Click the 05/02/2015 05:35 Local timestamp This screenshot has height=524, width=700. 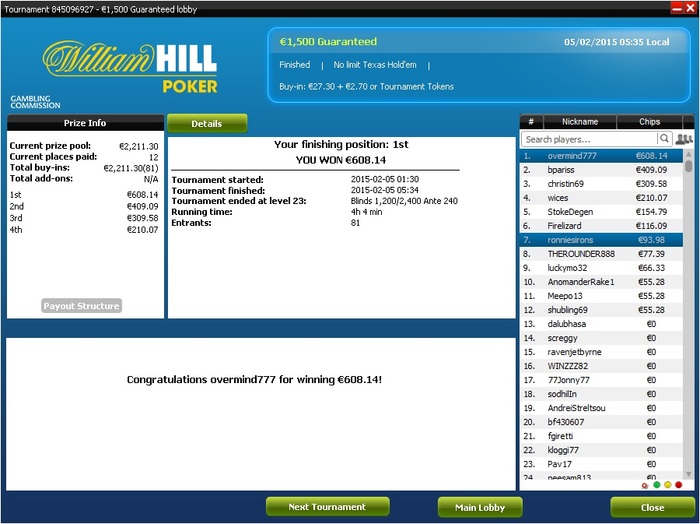pyautogui.click(x=617, y=42)
